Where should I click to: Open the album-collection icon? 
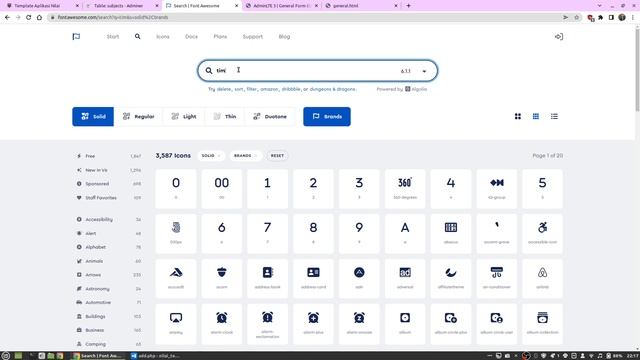click(542, 324)
